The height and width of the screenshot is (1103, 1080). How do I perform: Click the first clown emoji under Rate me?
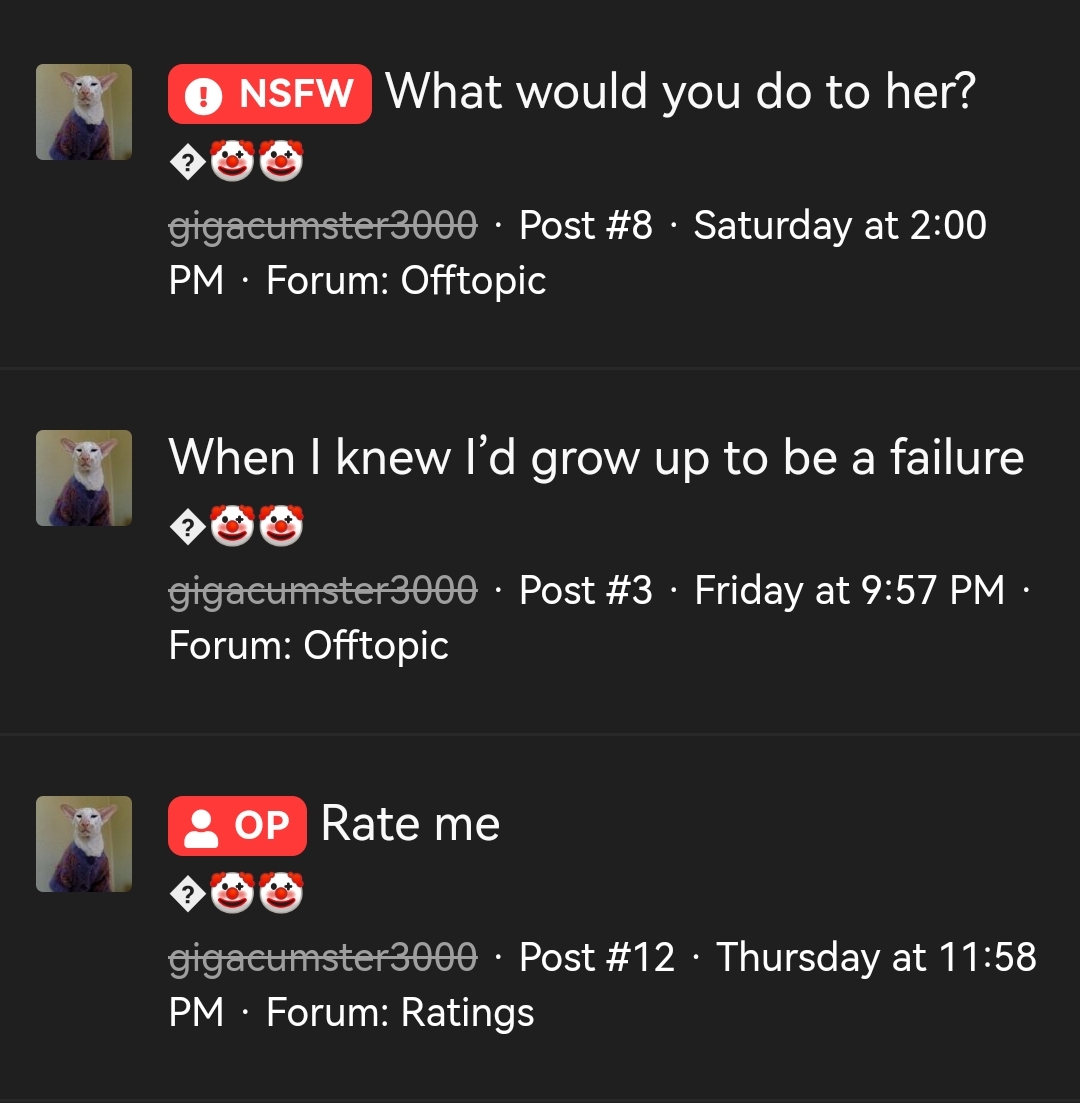pyautogui.click(x=232, y=894)
